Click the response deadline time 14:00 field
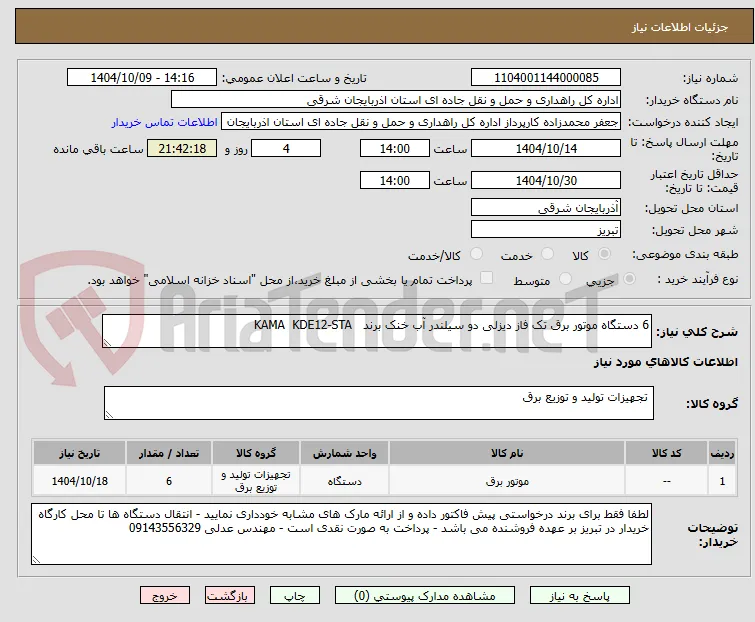 [x=395, y=148]
